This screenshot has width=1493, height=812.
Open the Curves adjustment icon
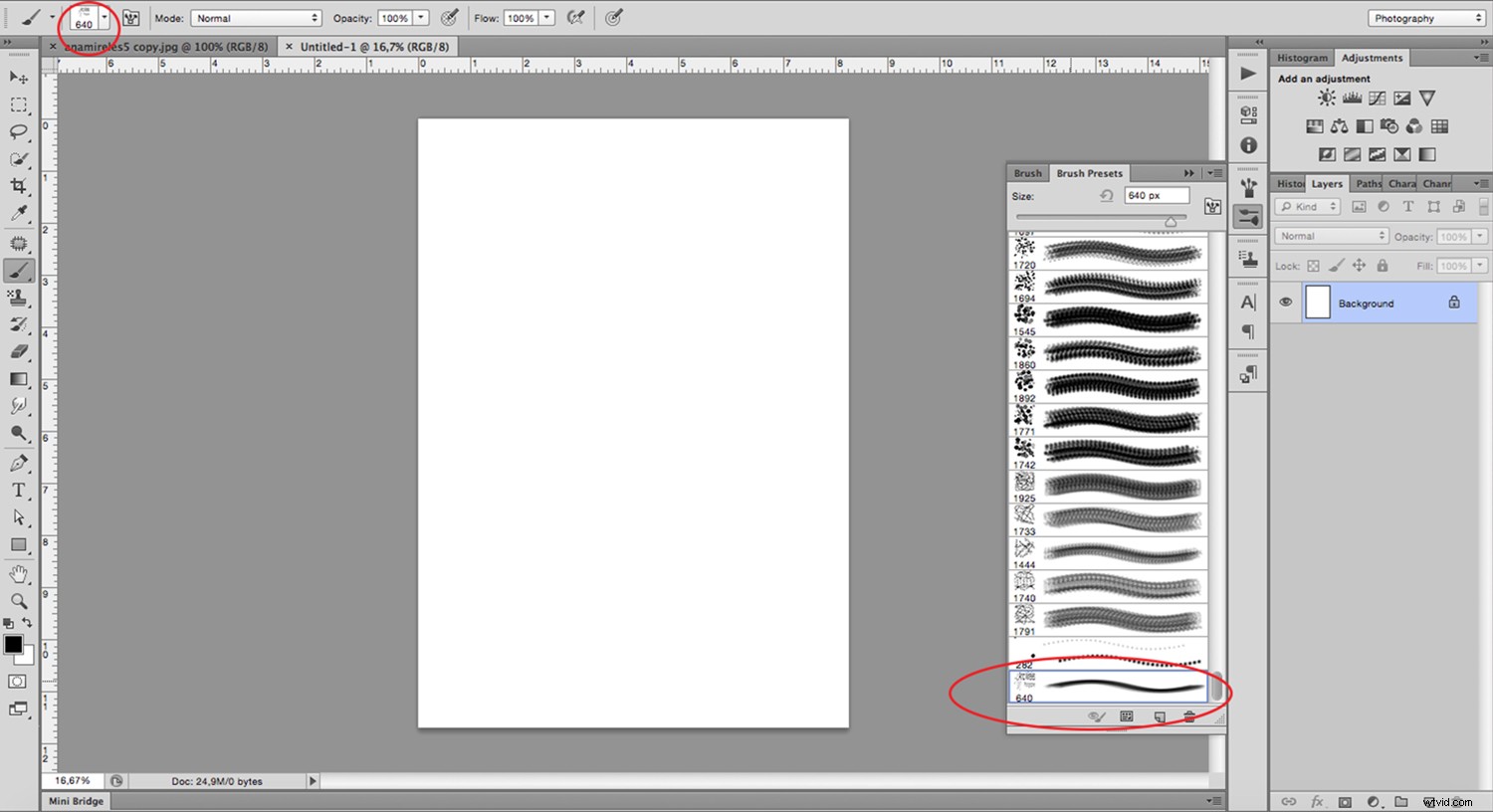pyautogui.click(x=1377, y=98)
